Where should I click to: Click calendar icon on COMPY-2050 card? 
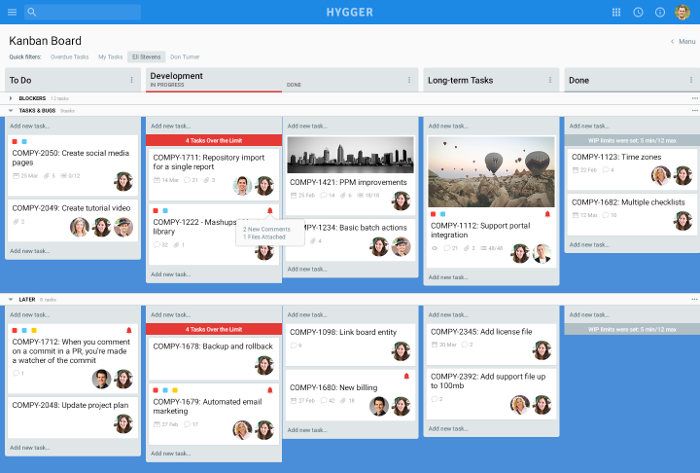(16, 176)
